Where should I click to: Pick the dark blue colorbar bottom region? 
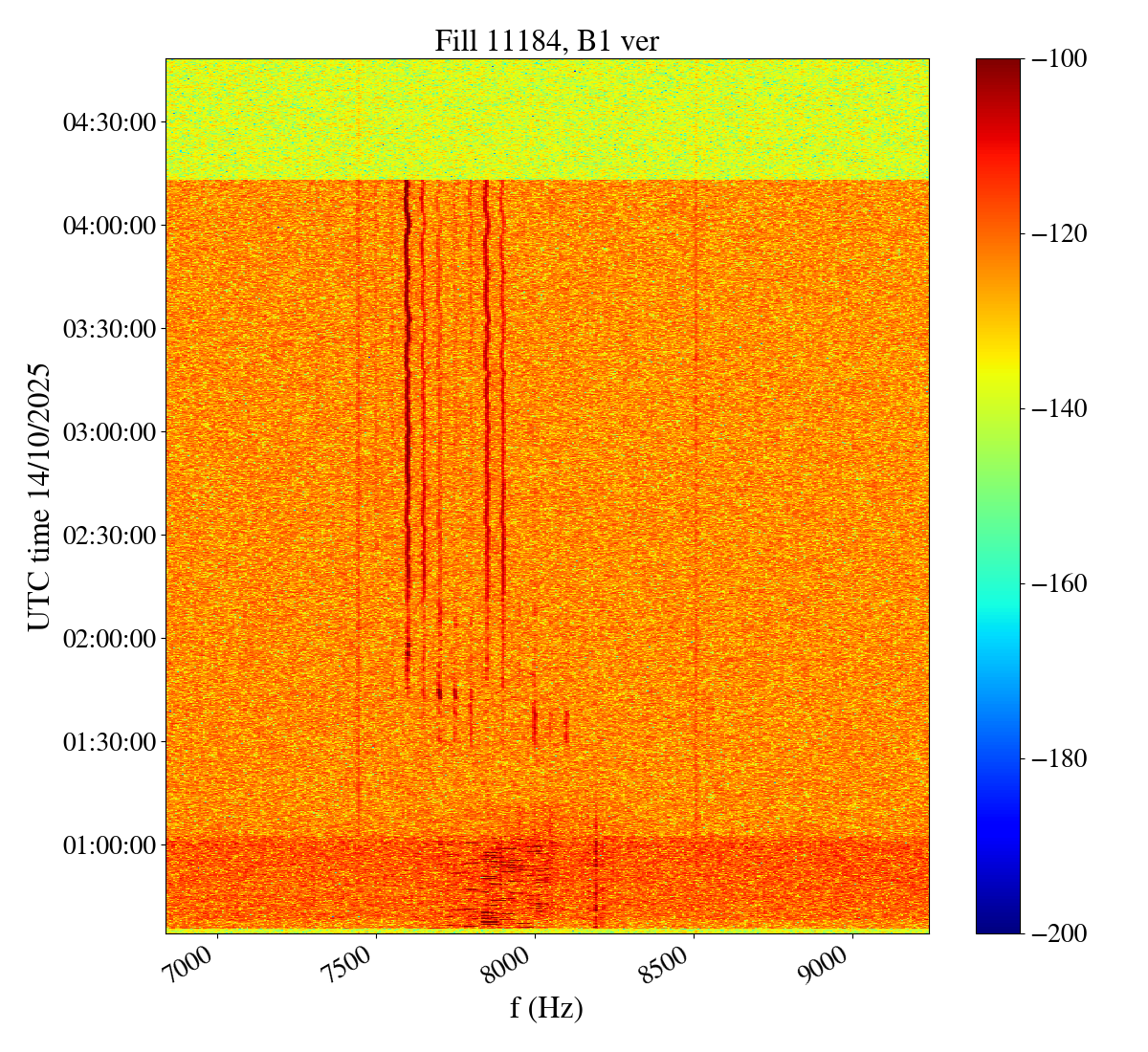[998, 918]
